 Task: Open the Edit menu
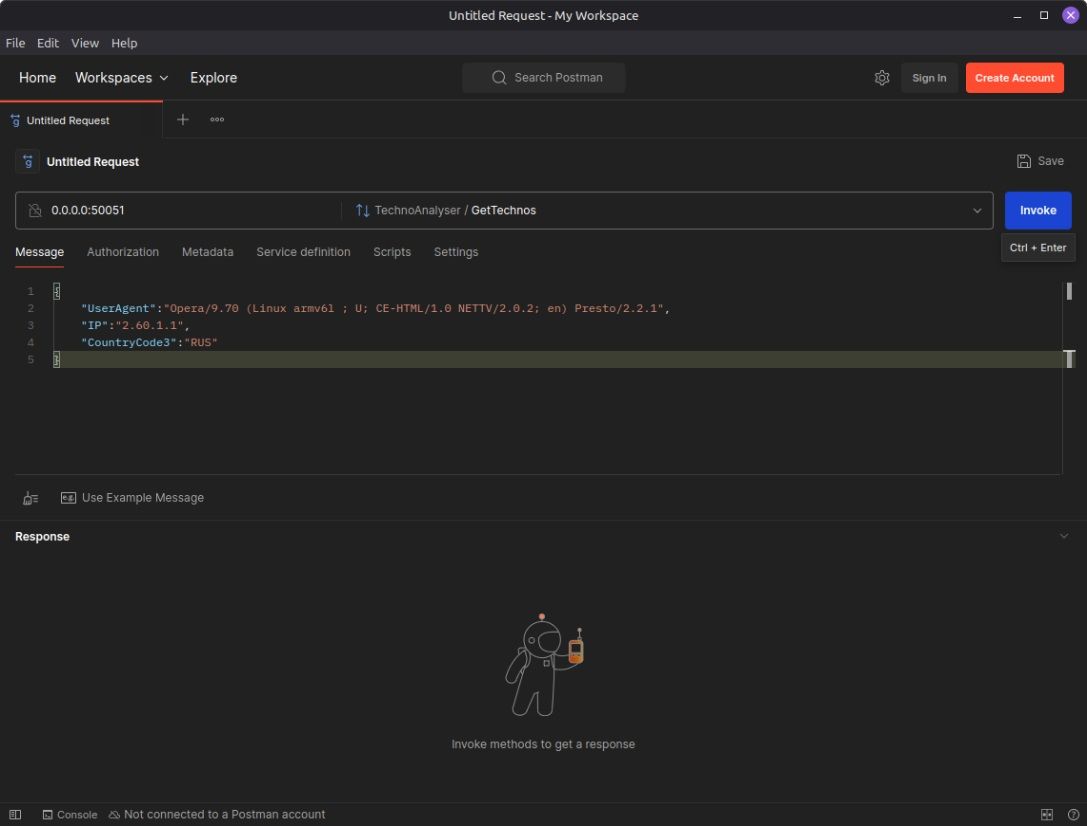coord(48,43)
